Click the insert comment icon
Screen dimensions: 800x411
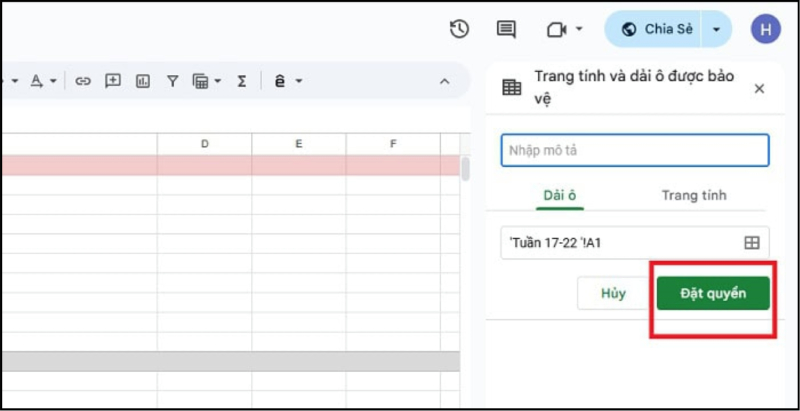click(113, 81)
